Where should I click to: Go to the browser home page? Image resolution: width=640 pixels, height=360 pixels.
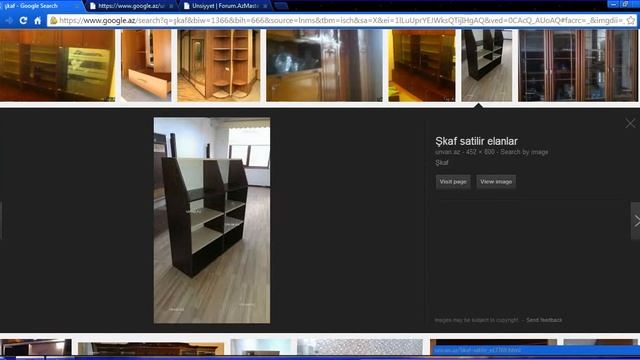coord(38,20)
